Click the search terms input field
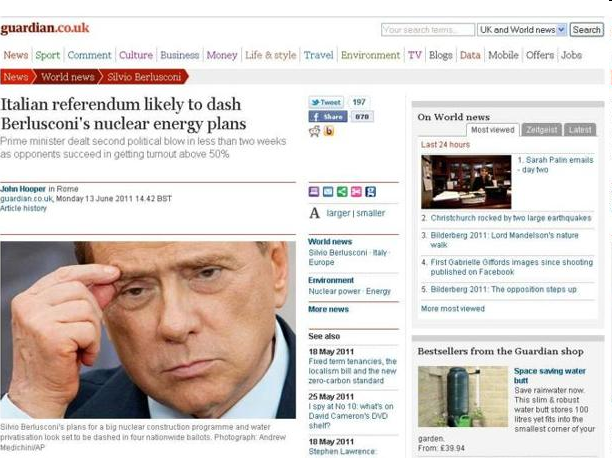Image resolution: width=612 pixels, height=458 pixels. (428, 30)
